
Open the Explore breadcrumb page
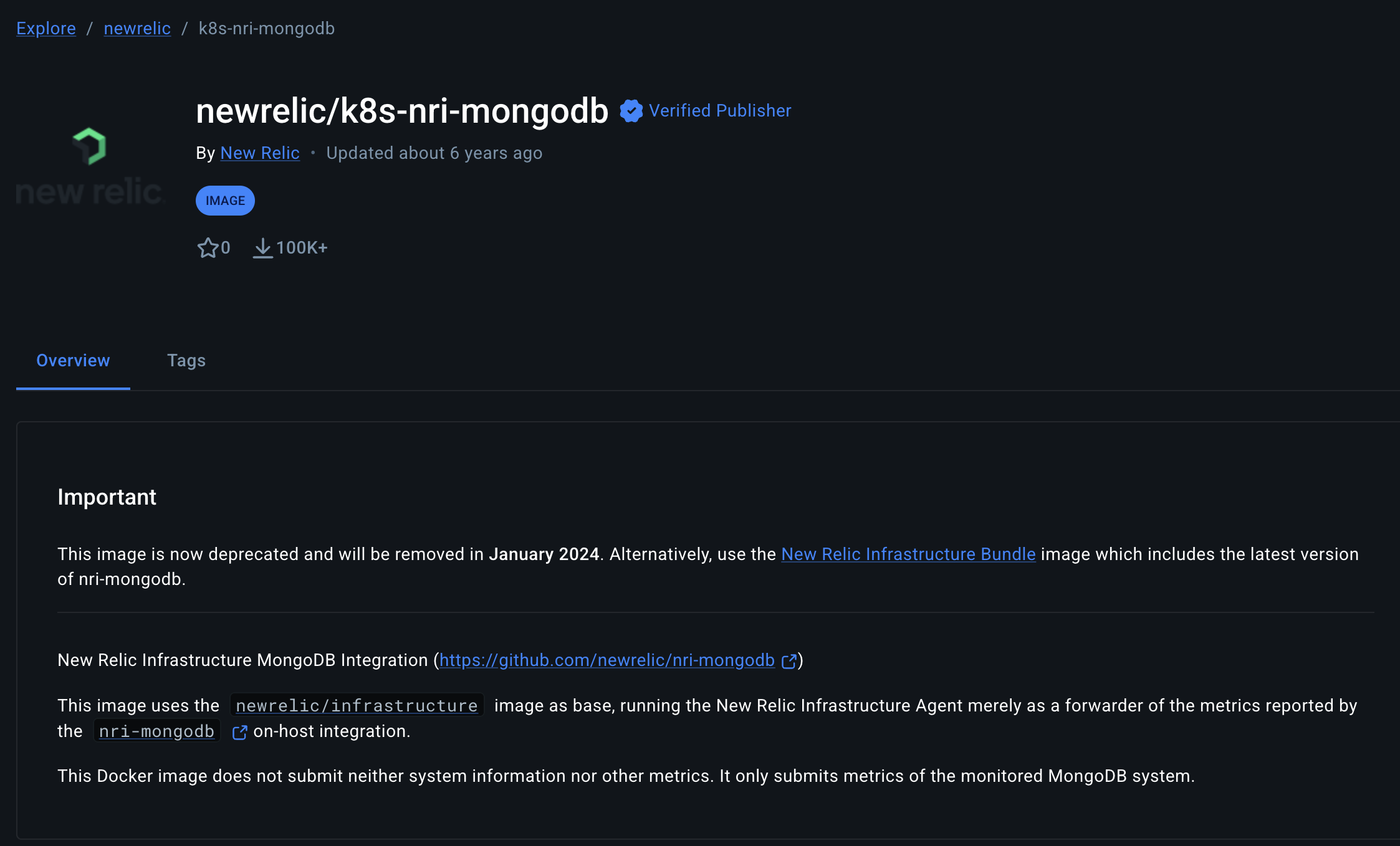46,28
